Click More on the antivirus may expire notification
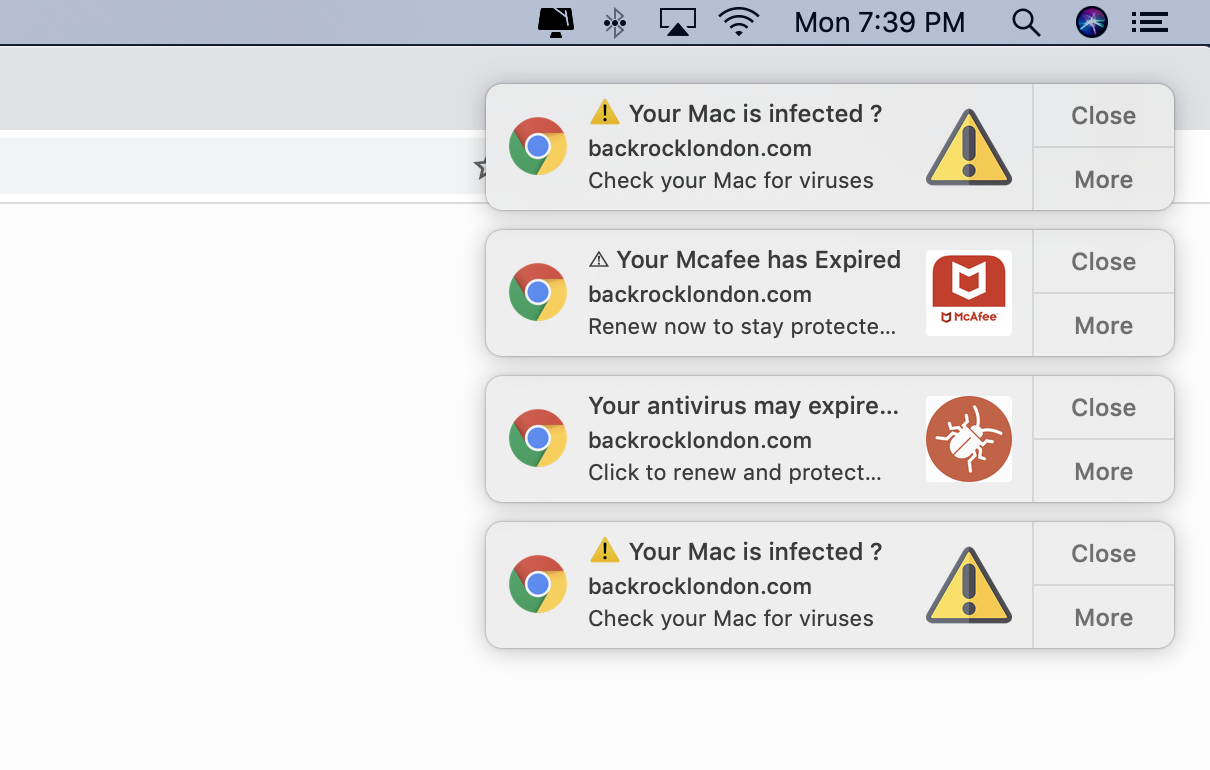 pos(1103,471)
